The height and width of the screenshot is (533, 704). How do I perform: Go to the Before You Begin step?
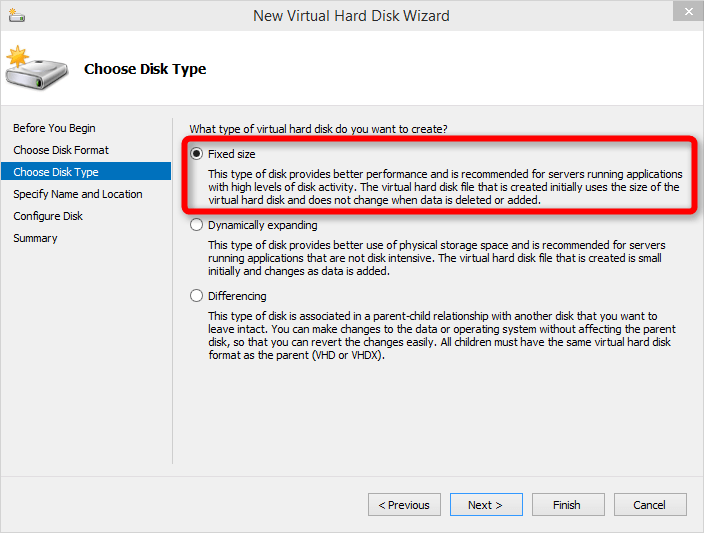(x=54, y=128)
